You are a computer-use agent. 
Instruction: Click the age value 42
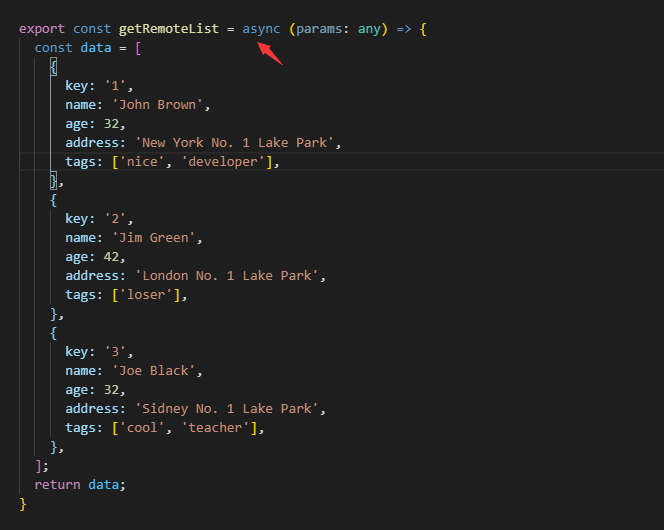pos(111,257)
